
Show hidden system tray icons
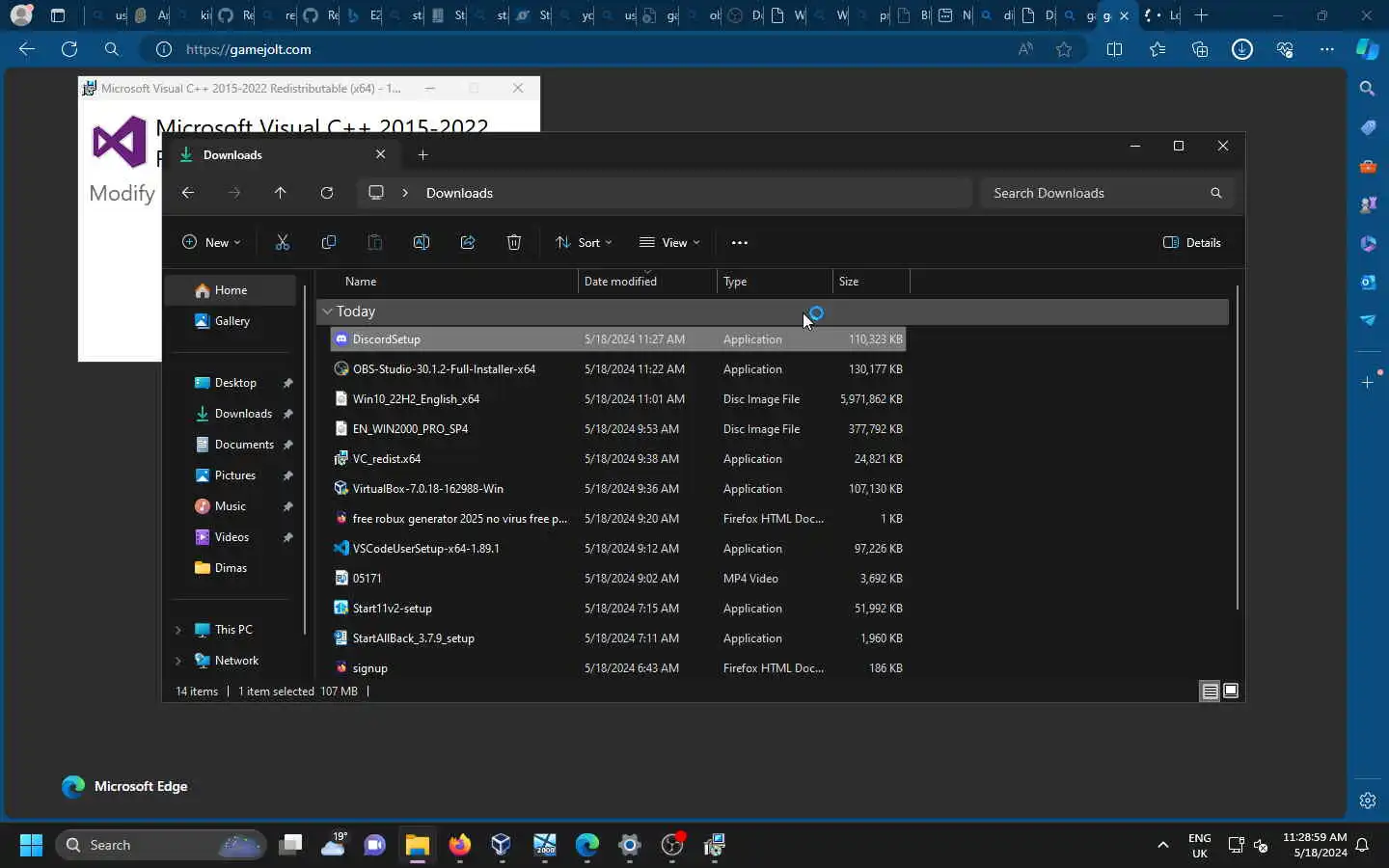click(1163, 845)
